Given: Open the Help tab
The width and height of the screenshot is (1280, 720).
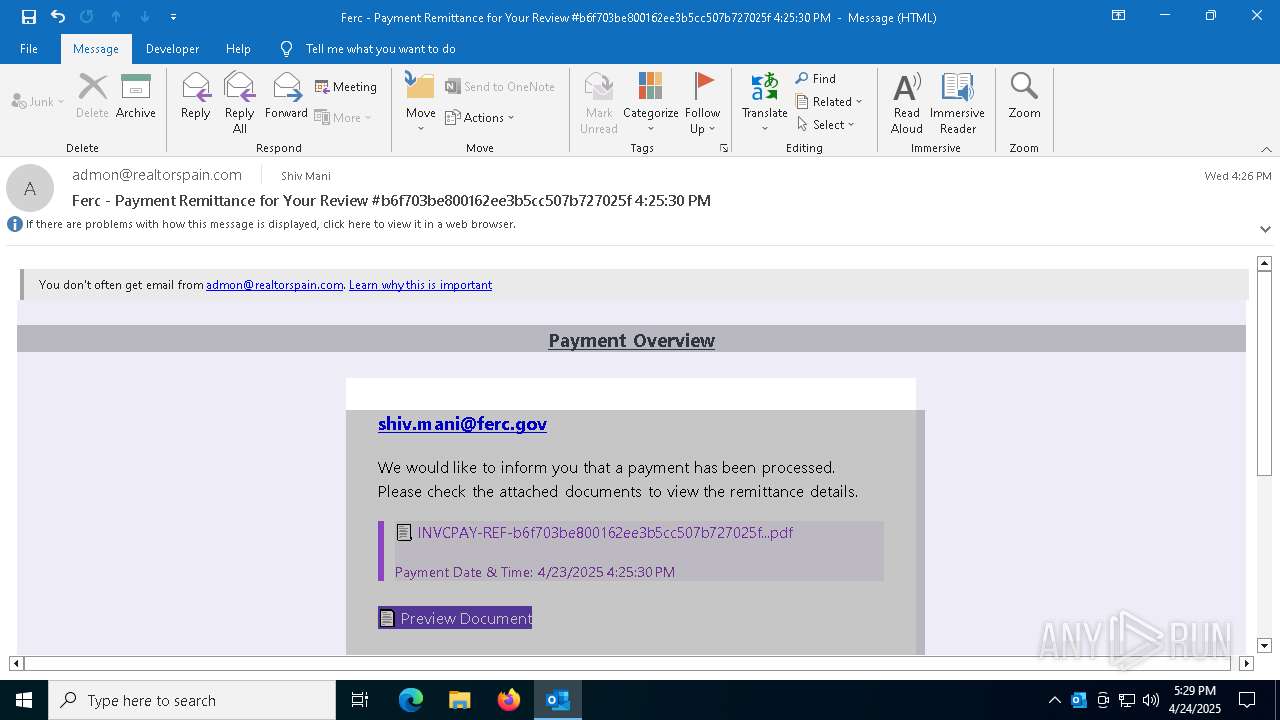Looking at the screenshot, I should [x=238, y=49].
